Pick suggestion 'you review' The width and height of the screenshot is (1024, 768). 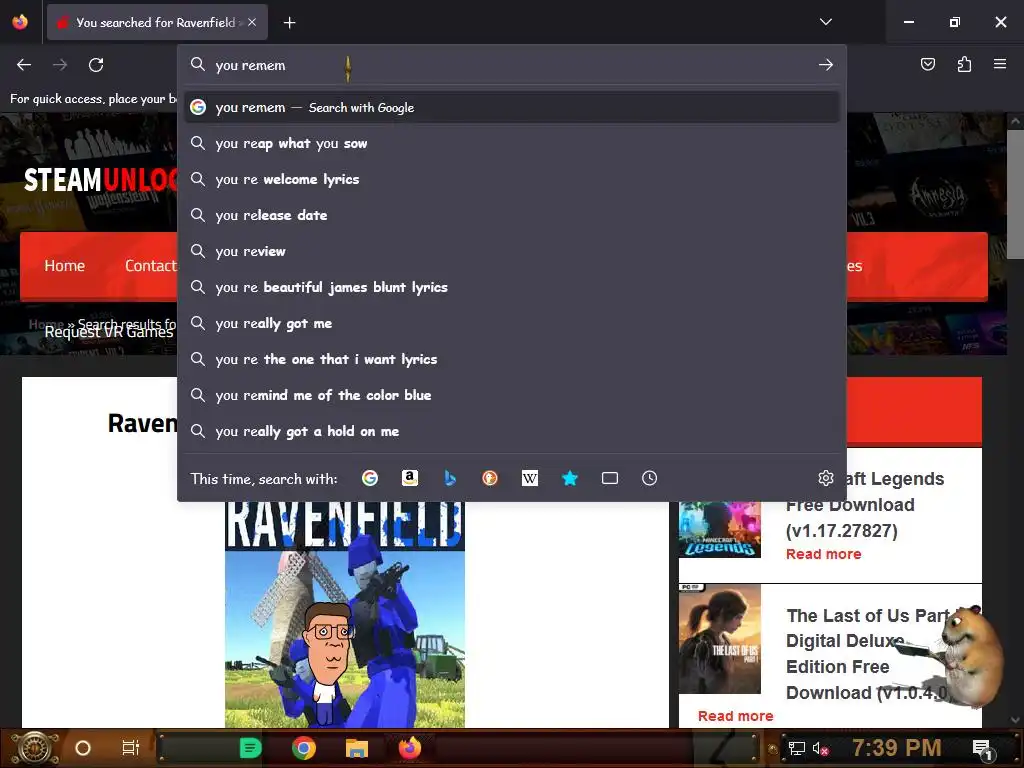[x=512, y=251]
